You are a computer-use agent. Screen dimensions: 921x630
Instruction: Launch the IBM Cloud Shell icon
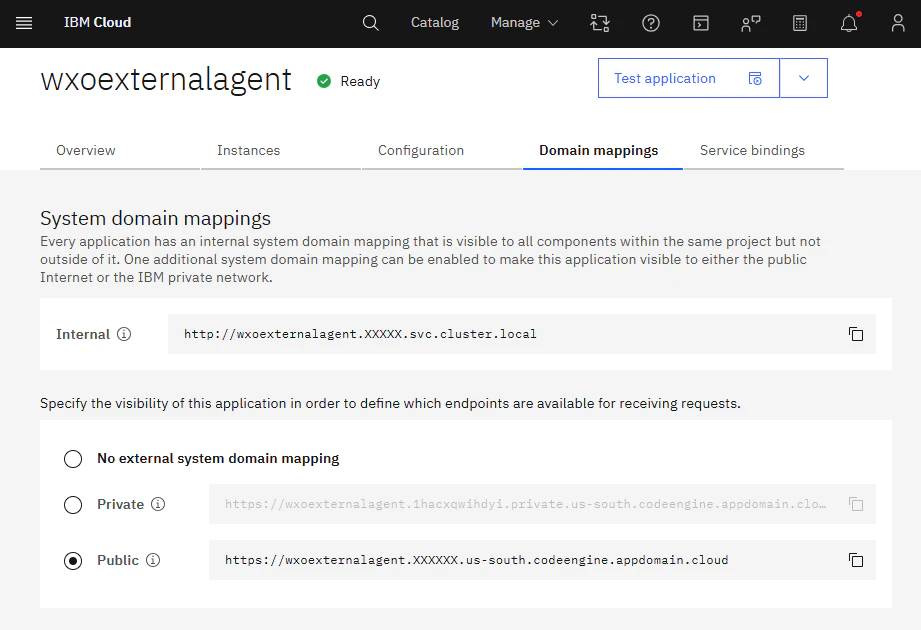point(701,23)
